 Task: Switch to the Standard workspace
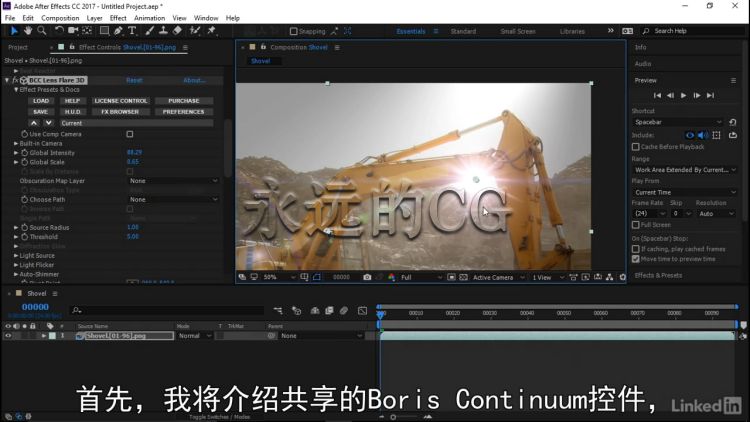click(463, 31)
